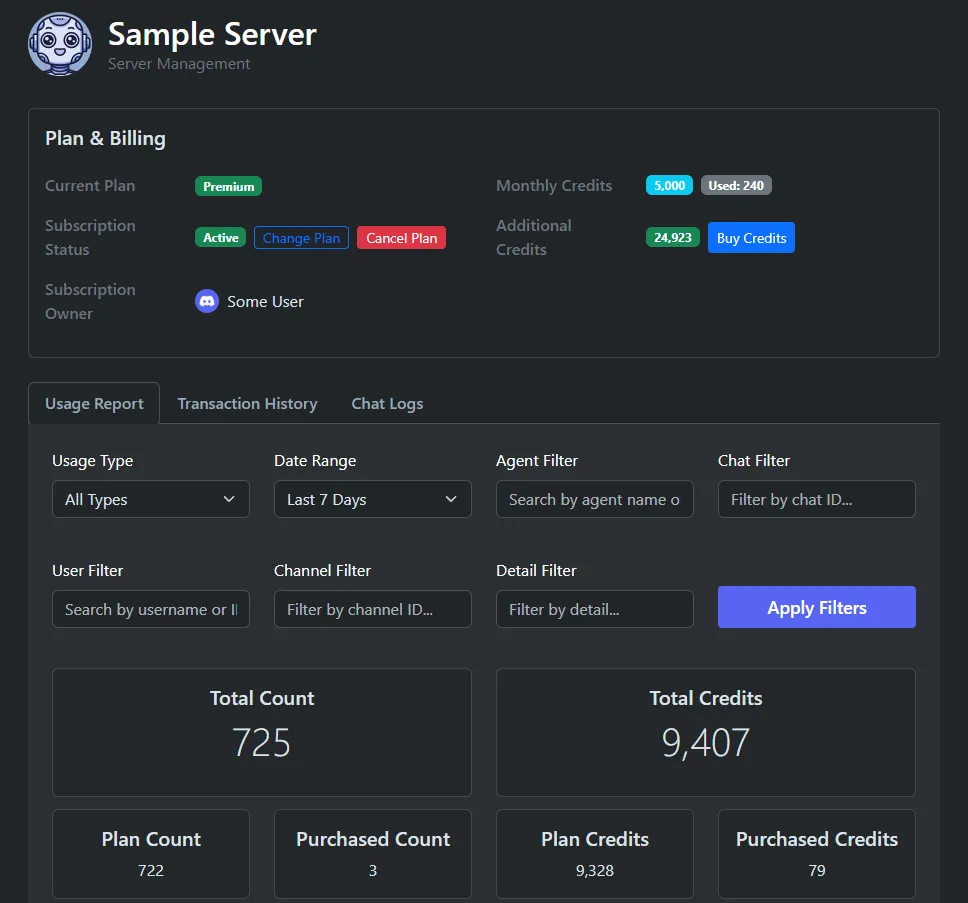Click the Discord icon beside Some User
This screenshot has width=968, height=903.
[207, 301]
